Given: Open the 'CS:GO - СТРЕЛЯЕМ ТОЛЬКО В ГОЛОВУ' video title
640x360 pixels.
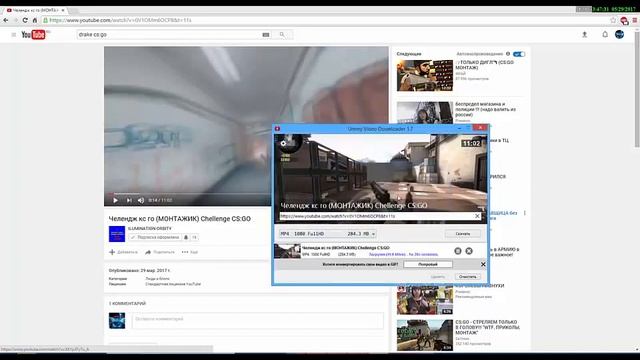Looking at the screenshot, I should (487, 327).
